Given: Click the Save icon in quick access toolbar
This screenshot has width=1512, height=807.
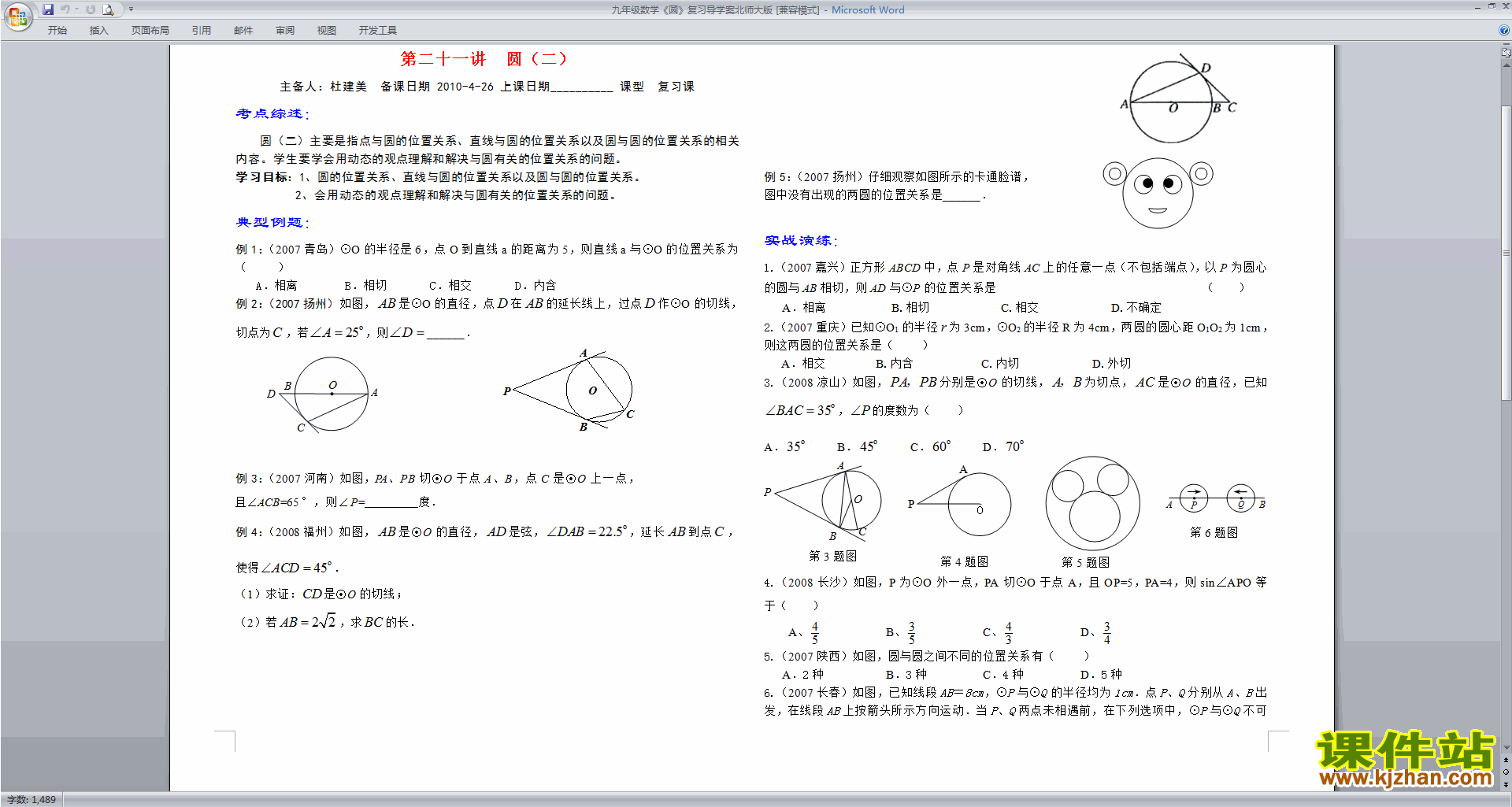Looking at the screenshot, I should pos(48,9).
